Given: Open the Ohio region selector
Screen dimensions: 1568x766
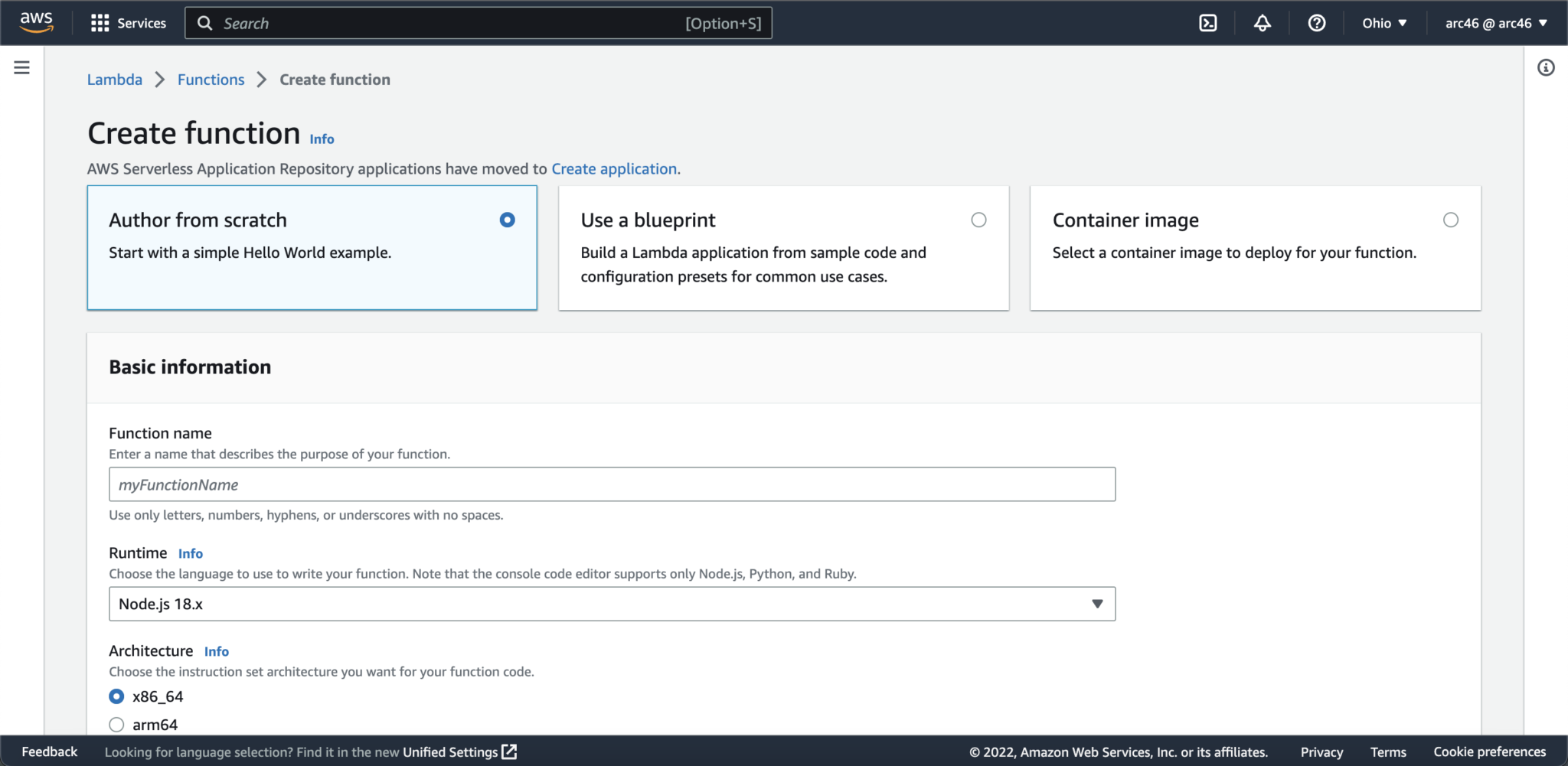Looking at the screenshot, I should click(x=1383, y=23).
